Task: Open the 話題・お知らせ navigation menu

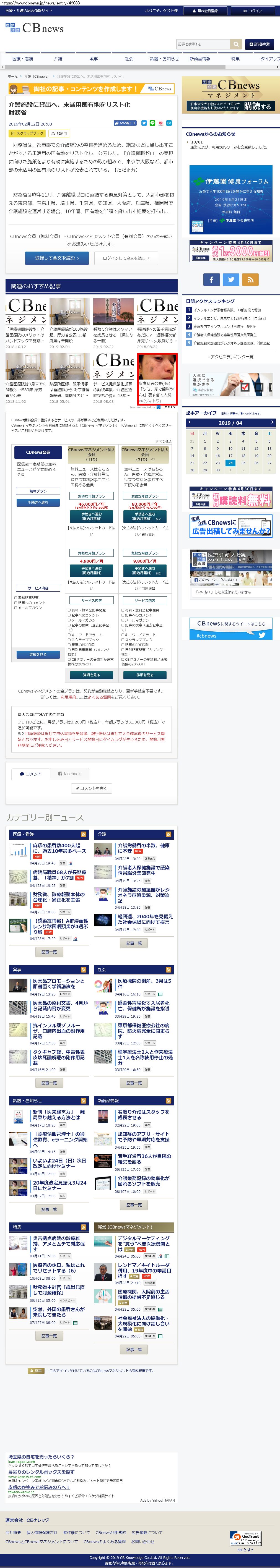Action: coord(164,59)
